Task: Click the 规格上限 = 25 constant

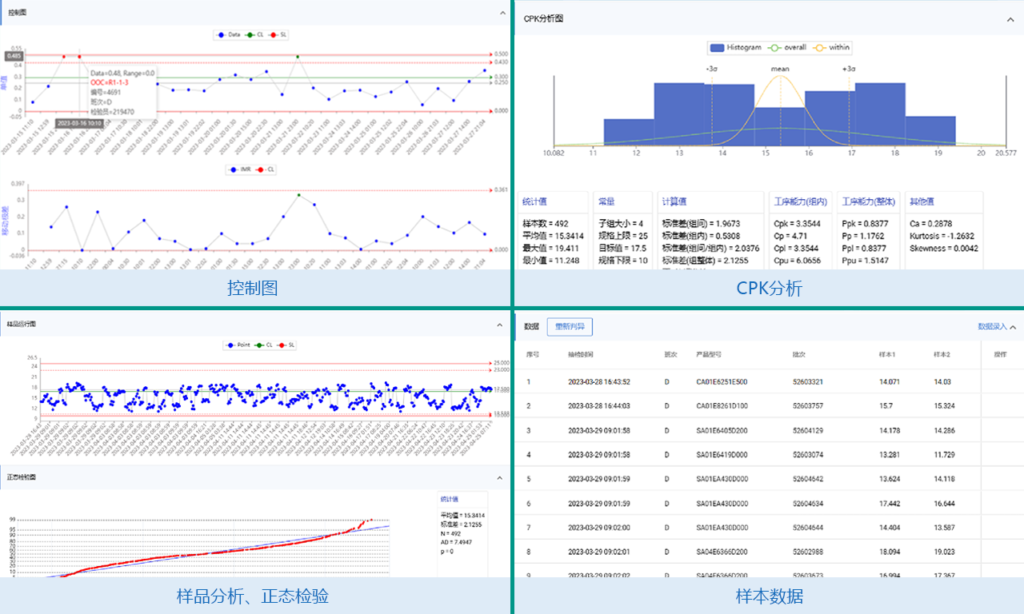Action: pos(623,236)
